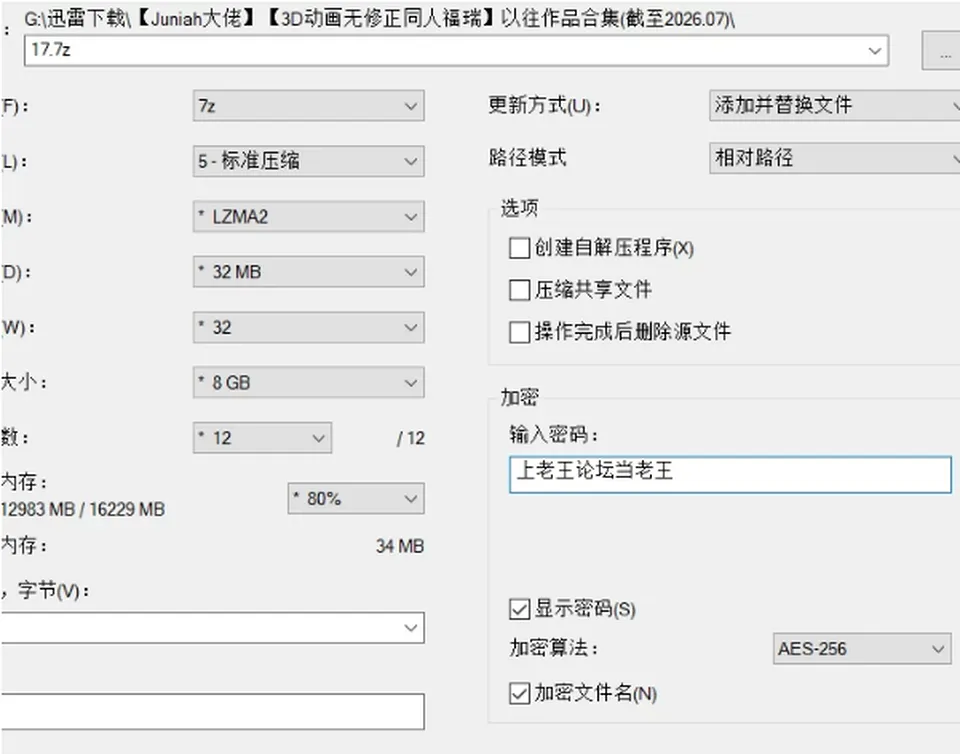This screenshot has width=960, height=754.
Task: Open the LZMA2 compression method dropdown
Action: (x=309, y=217)
